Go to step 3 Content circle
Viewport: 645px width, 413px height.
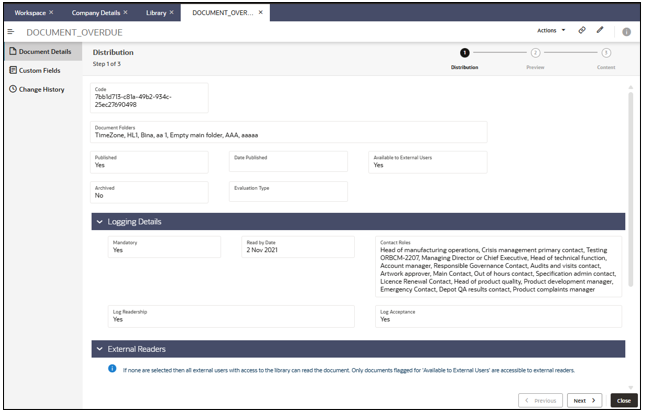click(606, 53)
